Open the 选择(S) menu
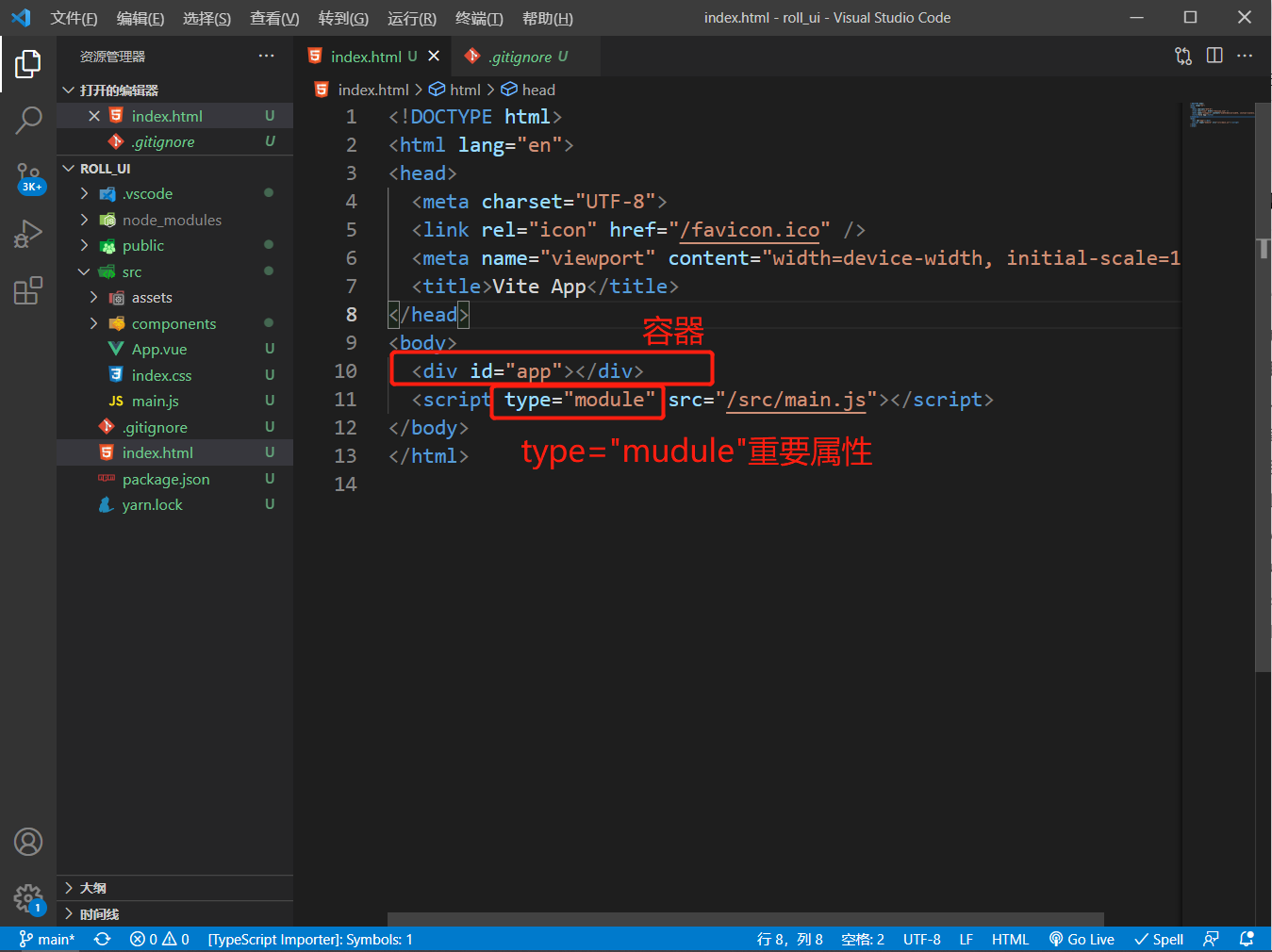 (x=206, y=18)
